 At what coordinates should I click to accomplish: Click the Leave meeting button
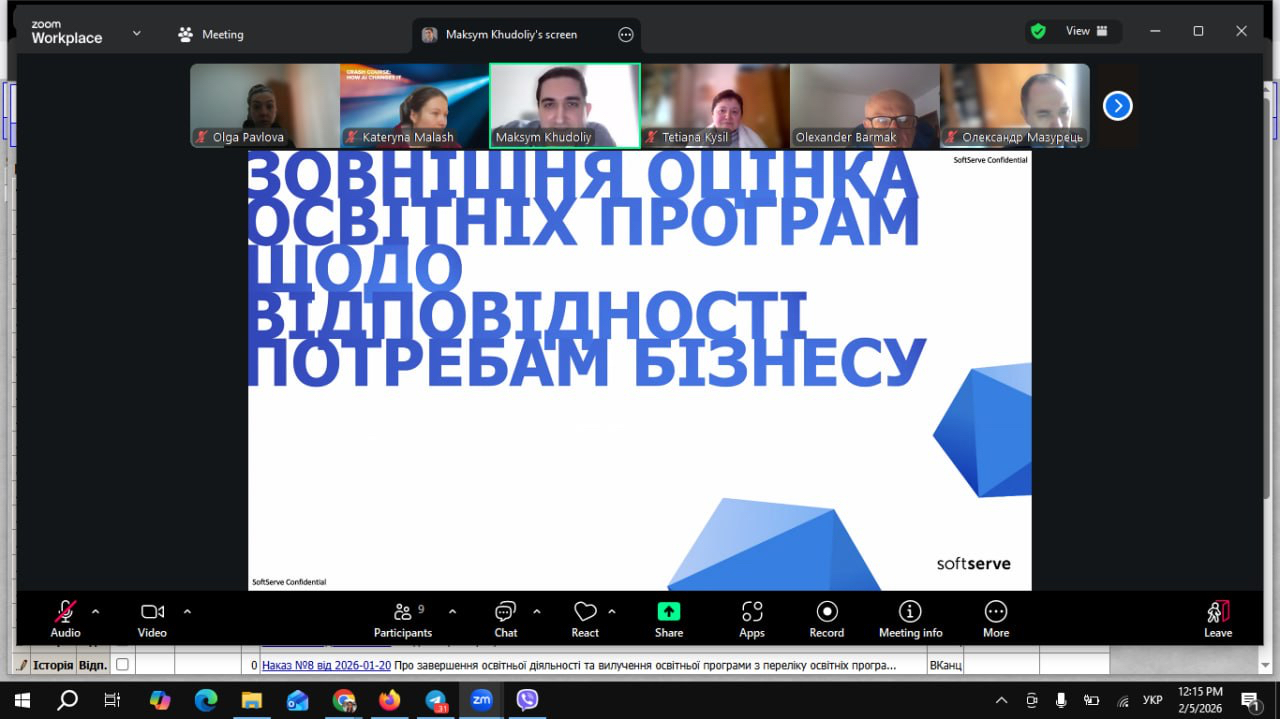(x=1217, y=618)
